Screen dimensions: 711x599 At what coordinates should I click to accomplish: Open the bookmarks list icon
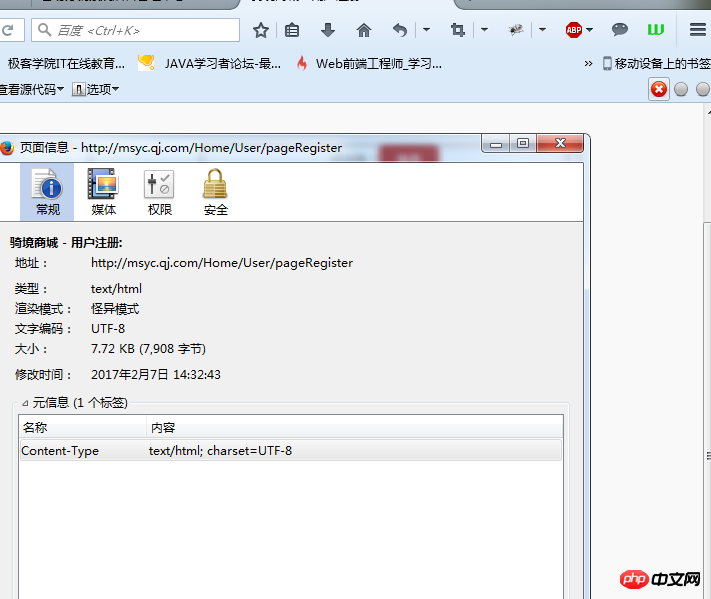[292, 30]
